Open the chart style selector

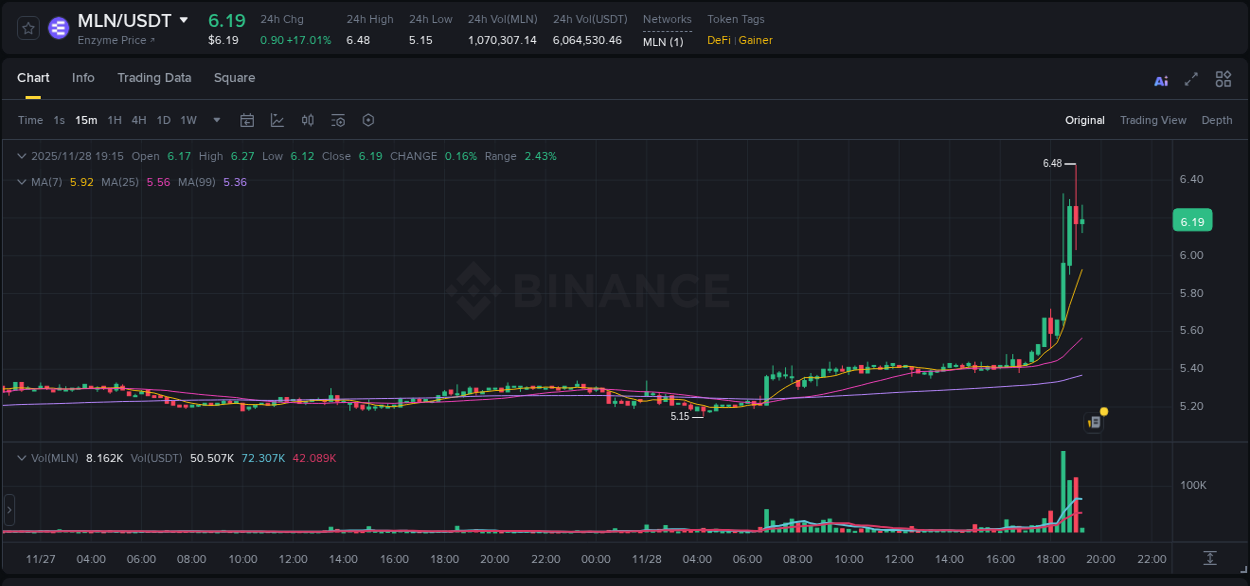277,119
